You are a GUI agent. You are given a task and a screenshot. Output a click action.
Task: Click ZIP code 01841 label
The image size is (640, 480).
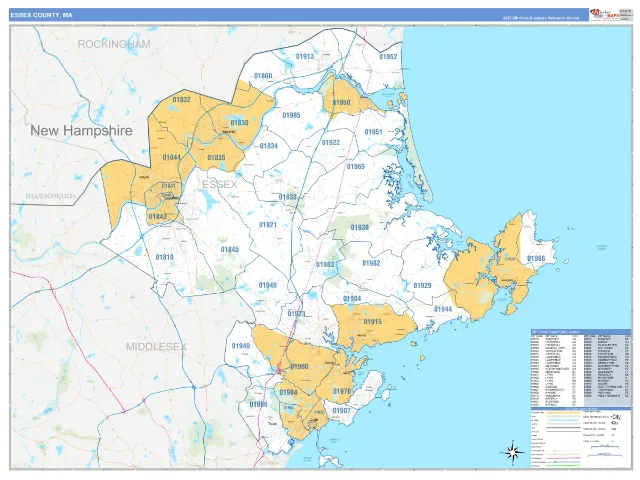pyautogui.click(x=169, y=186)
